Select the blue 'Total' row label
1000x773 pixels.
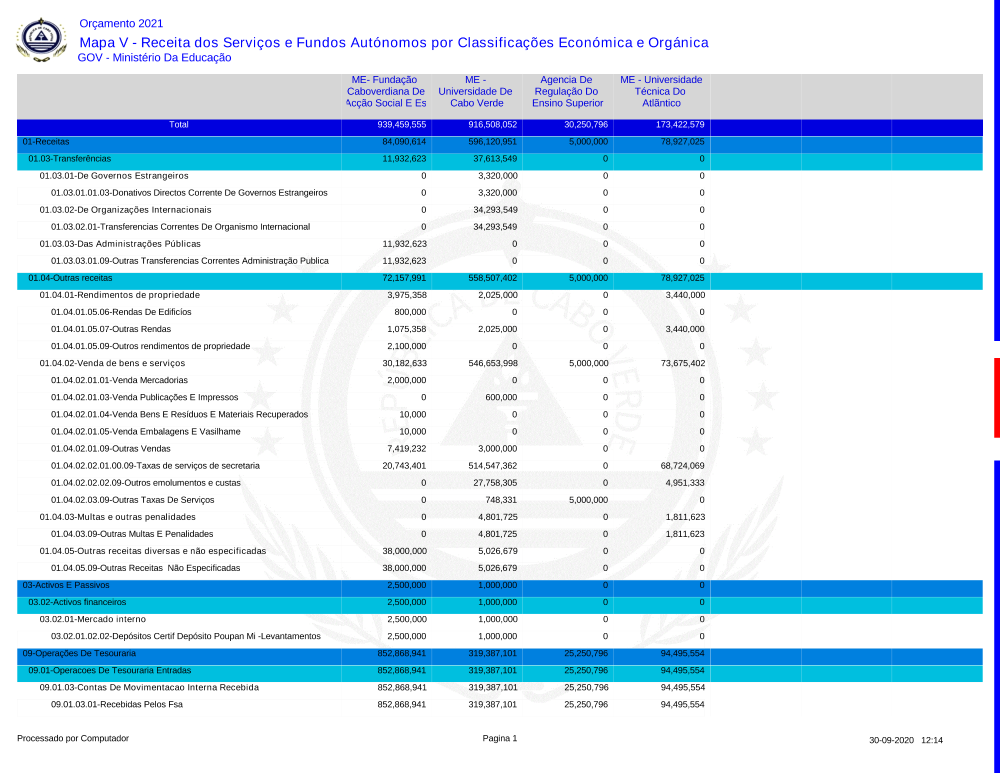click(x=179, y=125)
